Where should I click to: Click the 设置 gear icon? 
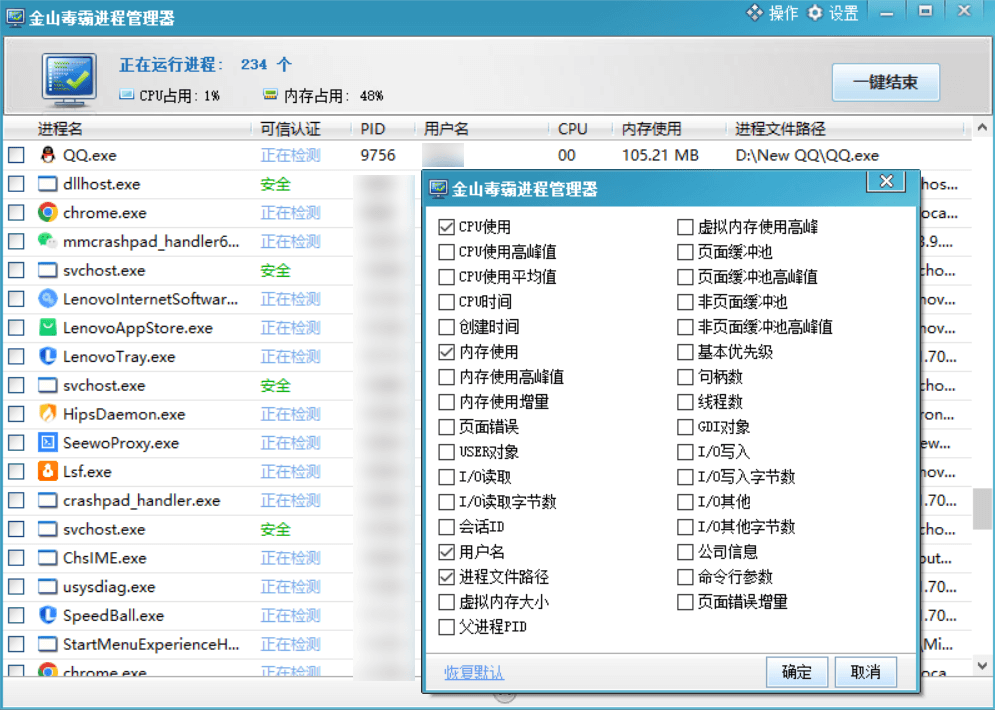pos(815,13)
